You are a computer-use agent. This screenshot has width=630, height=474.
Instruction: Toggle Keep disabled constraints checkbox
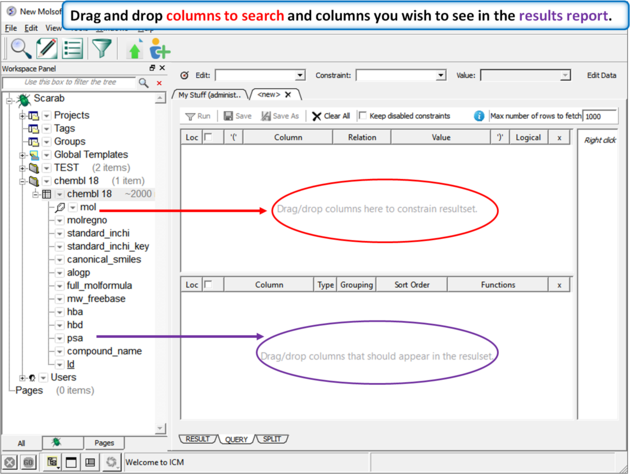tap(363, 116)
